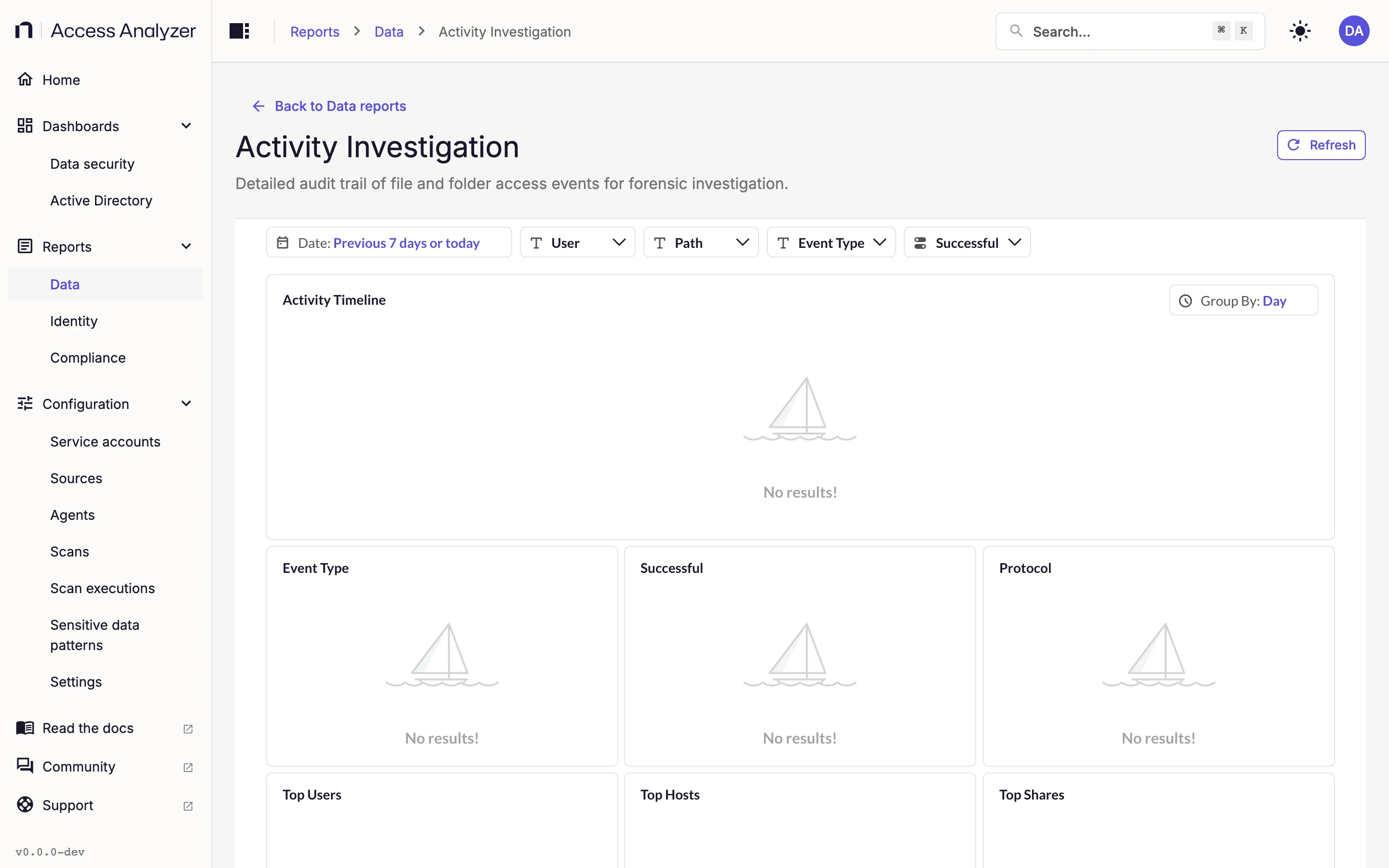Collapse the Configuration section chevron
The width and height of the screenshot is (1389, 868).
(x=186, y=404)
